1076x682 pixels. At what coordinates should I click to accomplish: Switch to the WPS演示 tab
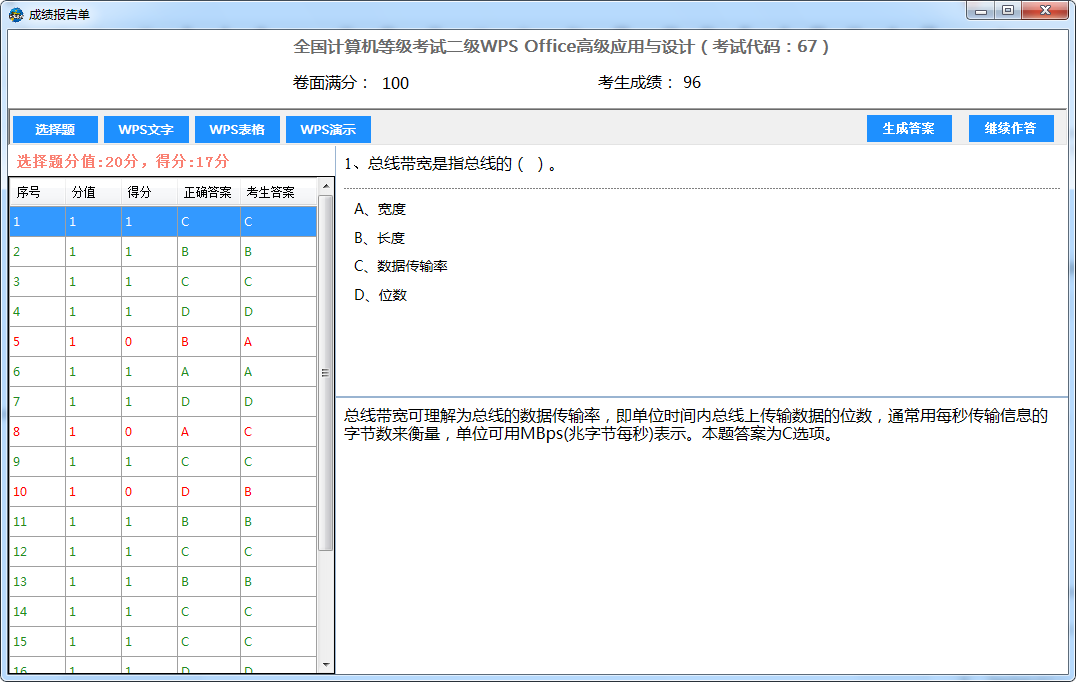click(328, 129)
